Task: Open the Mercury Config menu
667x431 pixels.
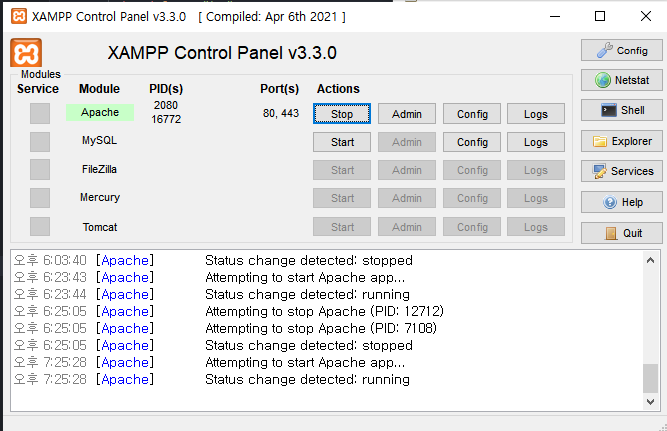Action: (x=472, y=198)
